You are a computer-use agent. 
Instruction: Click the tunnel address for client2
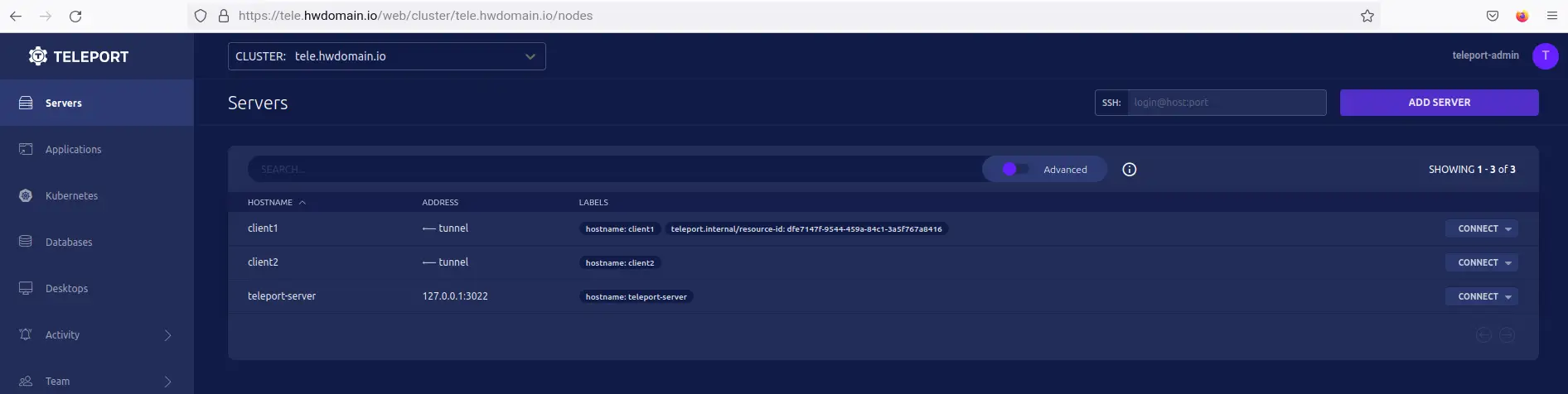coord(445,262)
